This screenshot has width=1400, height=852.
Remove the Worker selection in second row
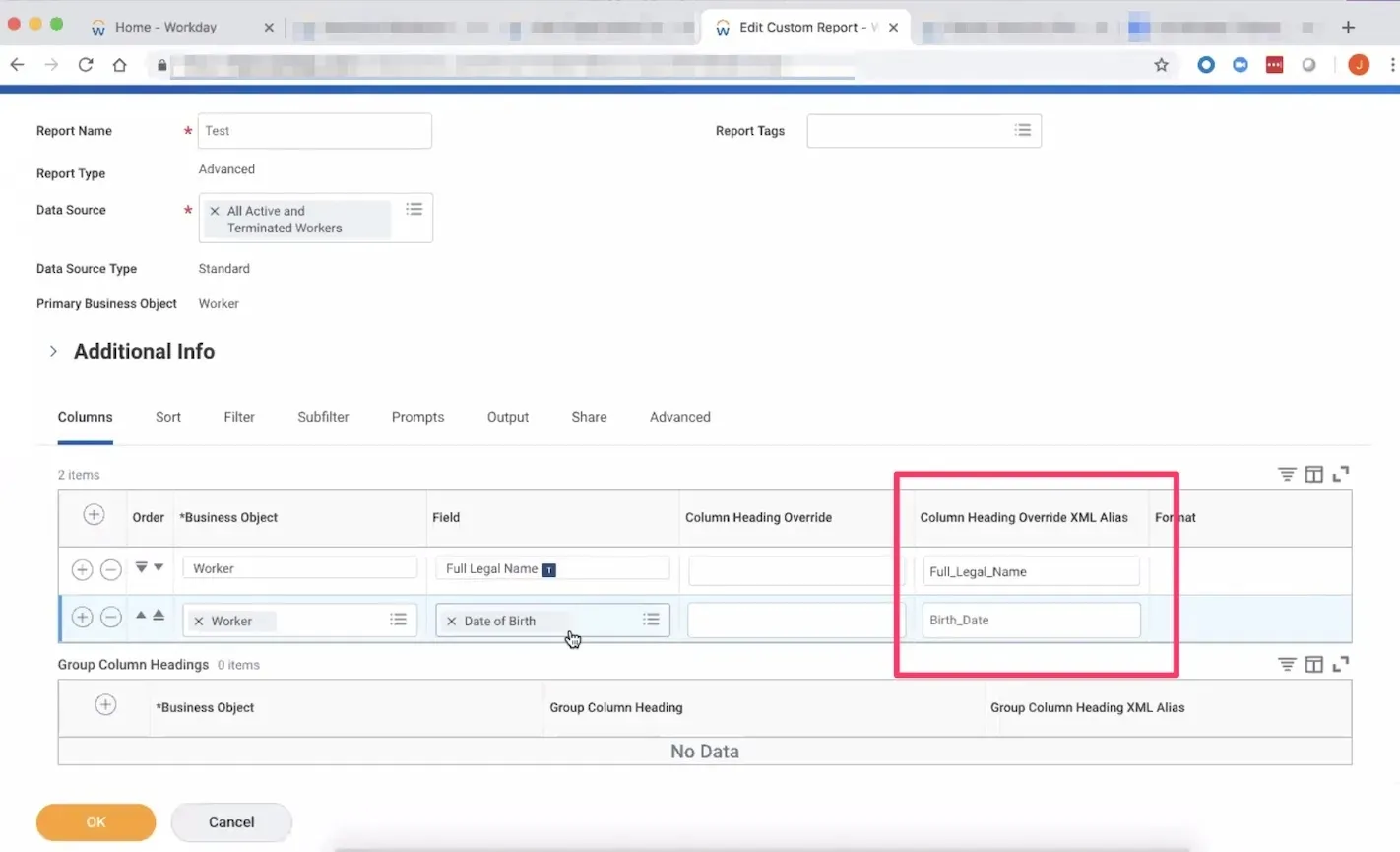(x=199, y=622)
